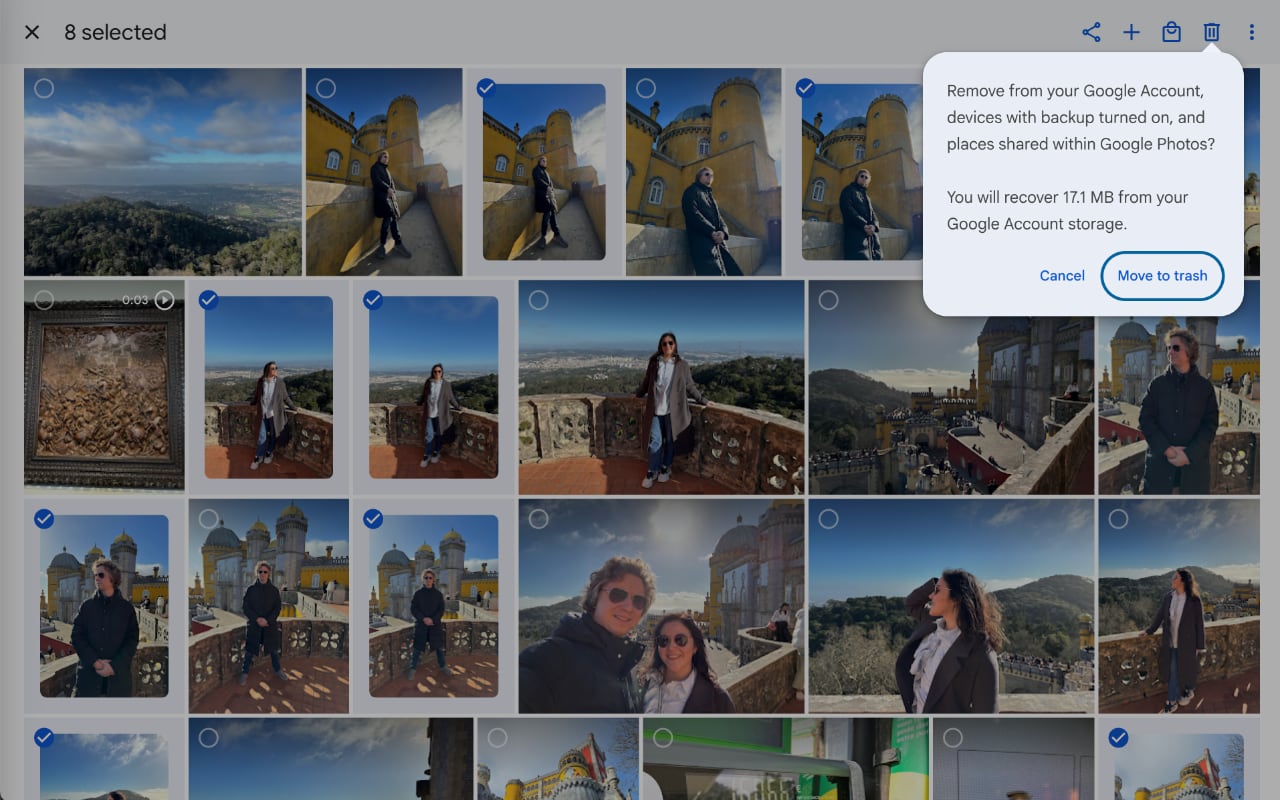Screen dimensions: 1280x800
Task: Open print store with the shopping bag icon
Action: pyautogui.click(x=1171, y=32)
